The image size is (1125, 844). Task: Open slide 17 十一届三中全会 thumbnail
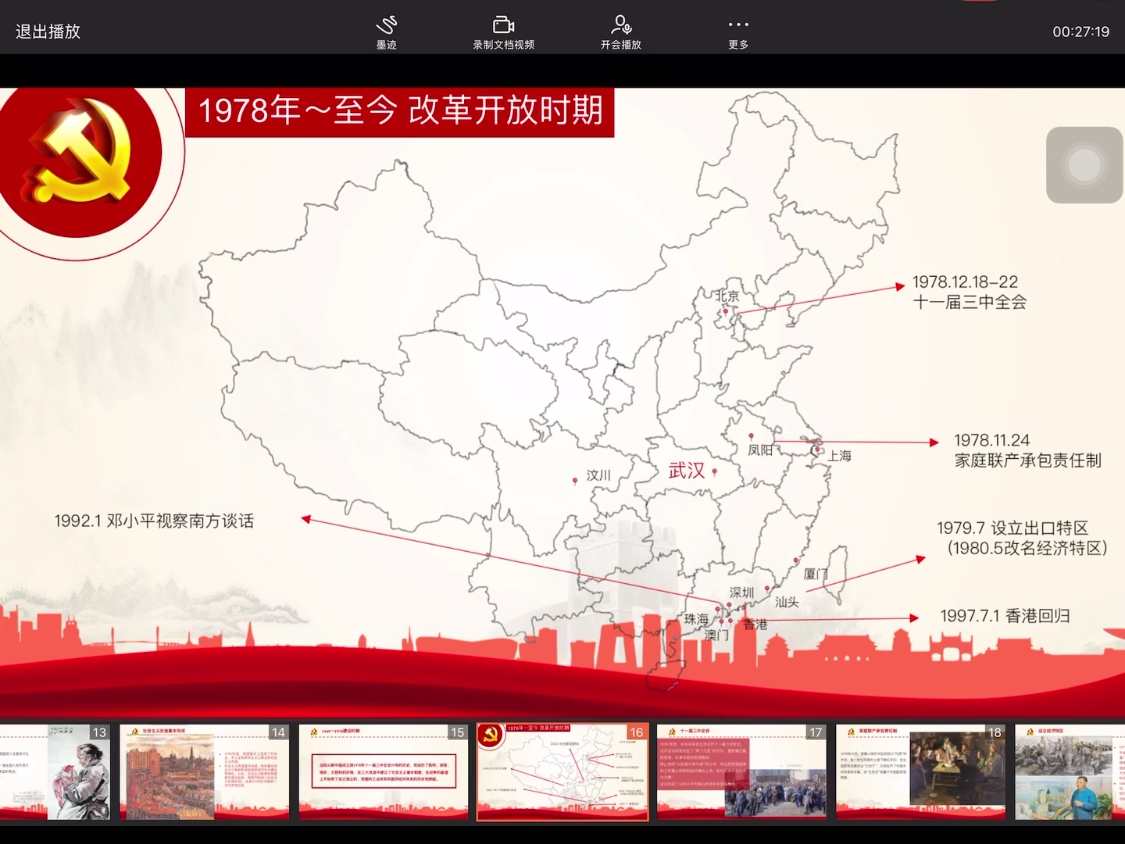(741, 771)
